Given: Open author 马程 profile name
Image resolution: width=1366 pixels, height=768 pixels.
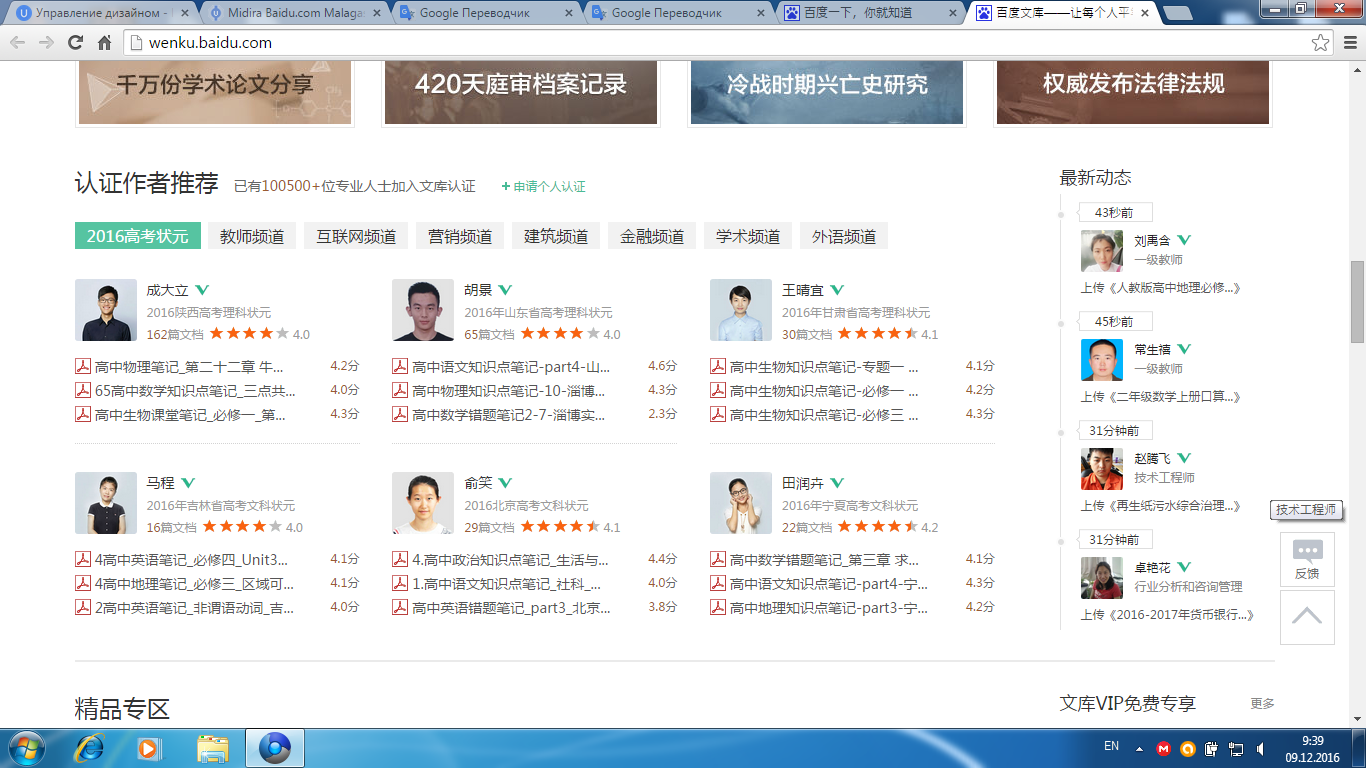Looking at the screenshot, I should tap(160, 483).
